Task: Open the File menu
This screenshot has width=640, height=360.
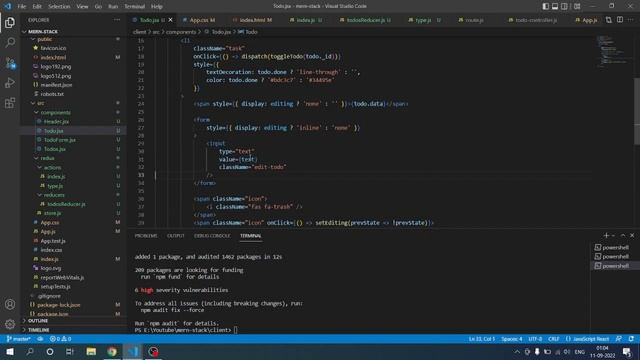Action: pyautogui.click(x=22, y=6)
